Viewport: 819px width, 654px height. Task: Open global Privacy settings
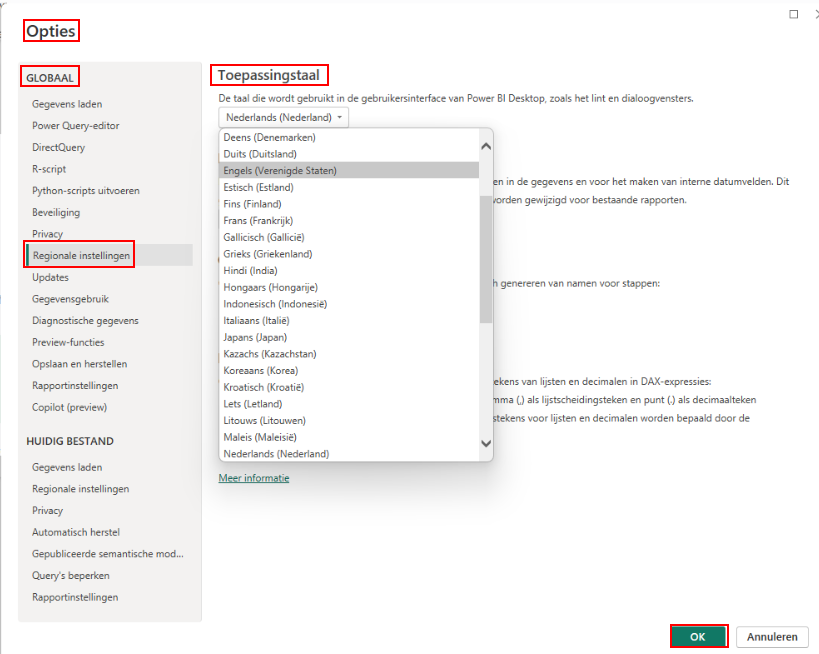coord(48,234)
